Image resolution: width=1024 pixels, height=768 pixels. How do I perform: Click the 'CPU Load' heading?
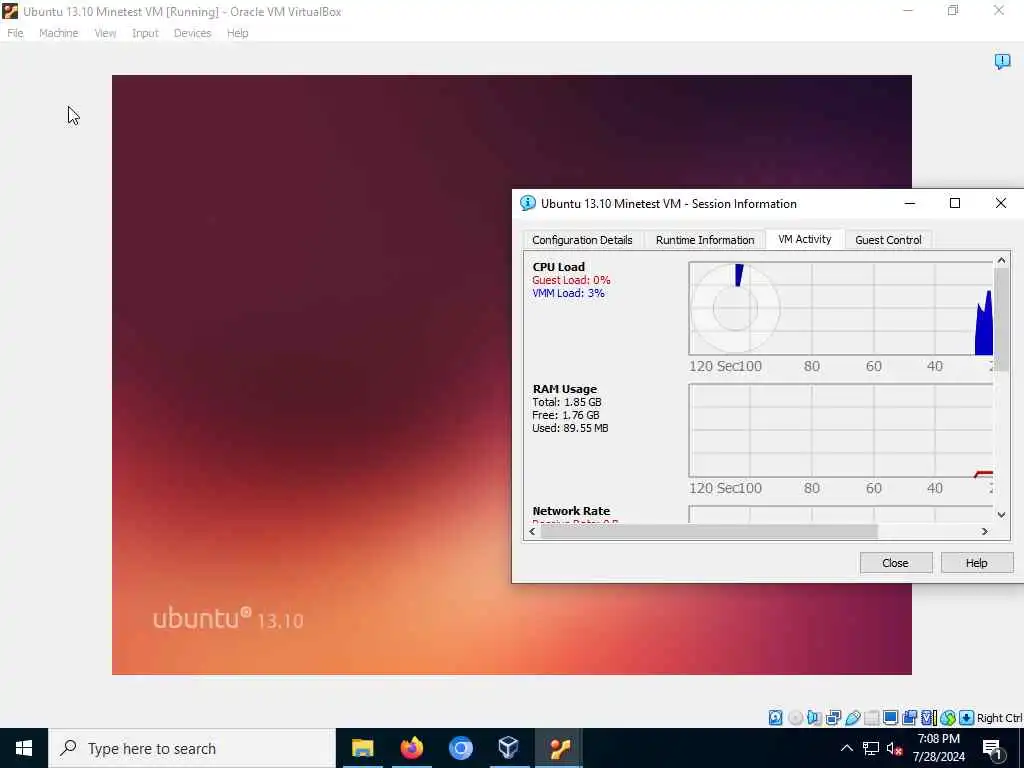click(559, 266)
